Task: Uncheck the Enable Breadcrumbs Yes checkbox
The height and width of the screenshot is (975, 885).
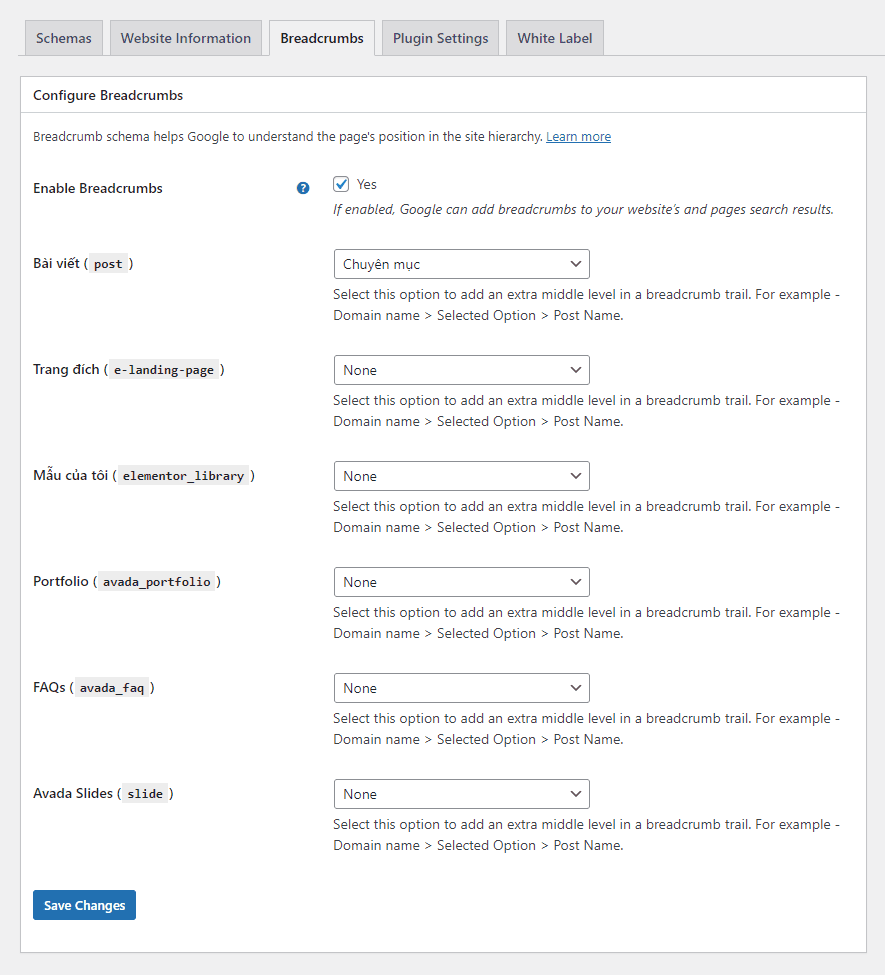Action: pos(342,184)
